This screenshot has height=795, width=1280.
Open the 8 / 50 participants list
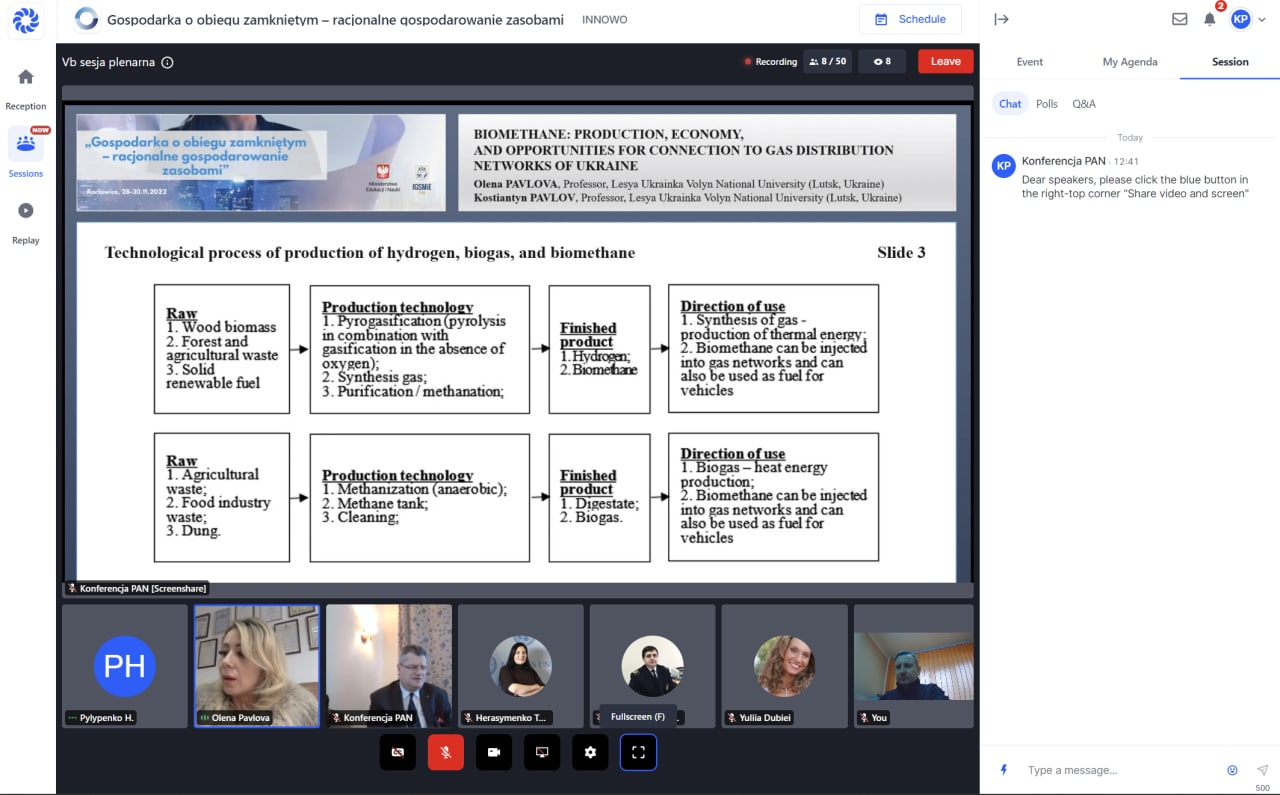[827, 62]
